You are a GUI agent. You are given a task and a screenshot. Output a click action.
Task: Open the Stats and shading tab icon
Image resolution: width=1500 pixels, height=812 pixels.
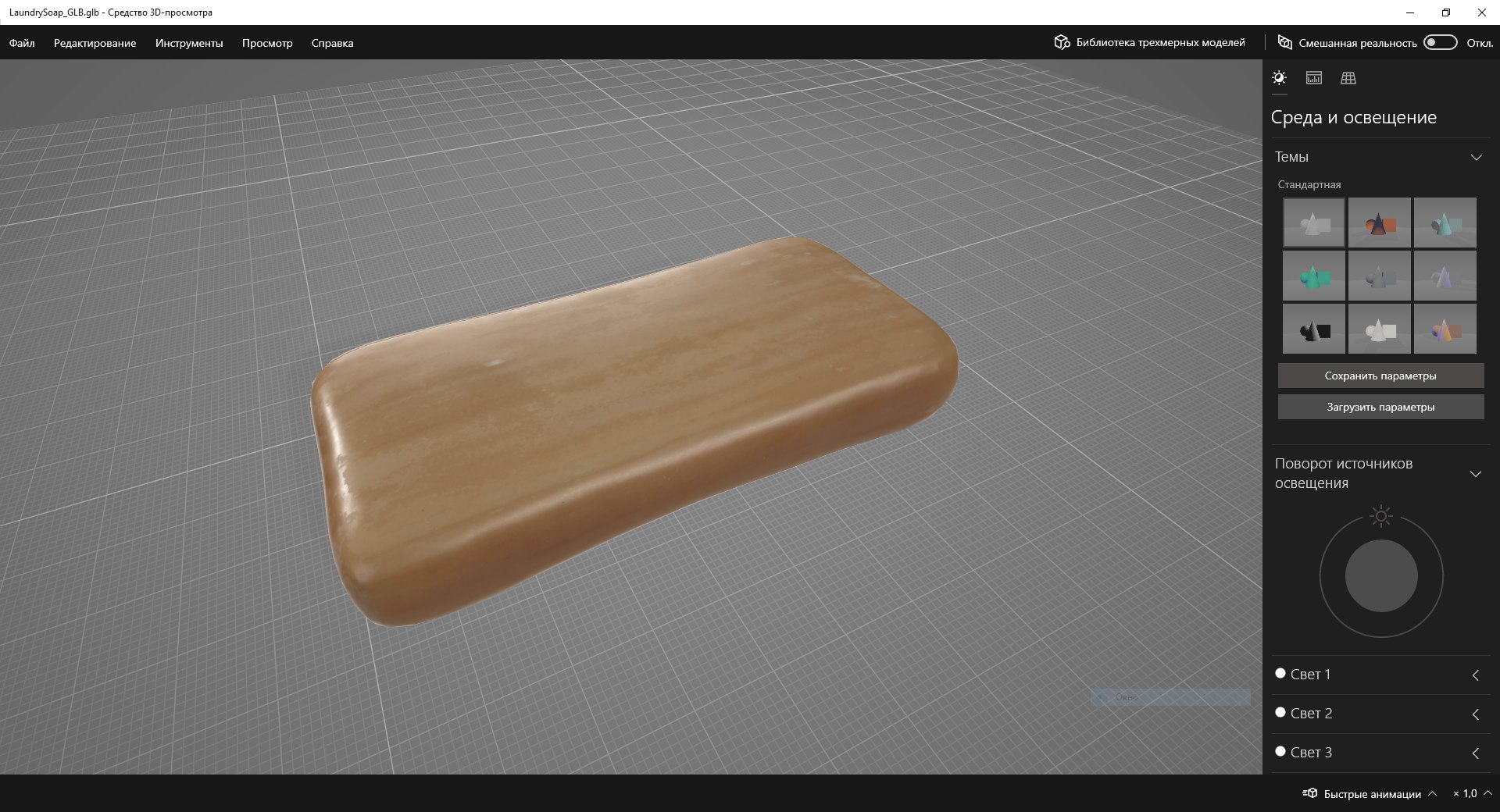(1314, 78)
